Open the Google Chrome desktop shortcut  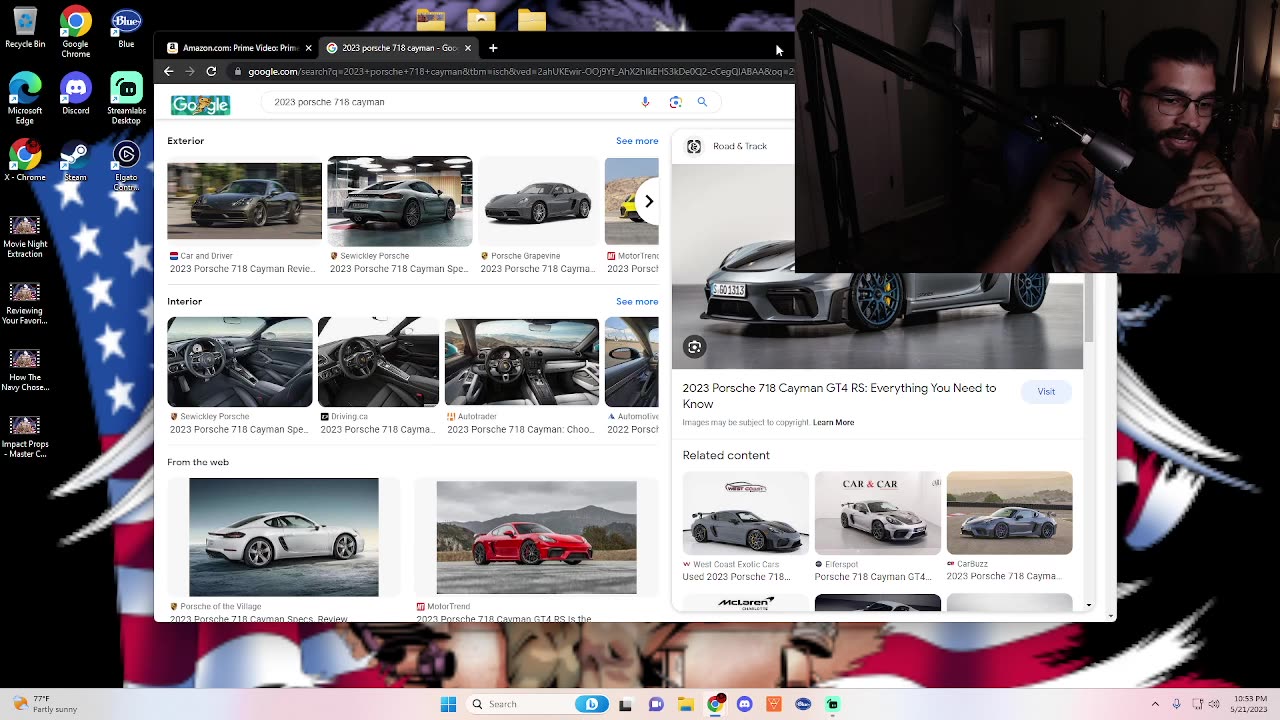(x=76, y=32)
